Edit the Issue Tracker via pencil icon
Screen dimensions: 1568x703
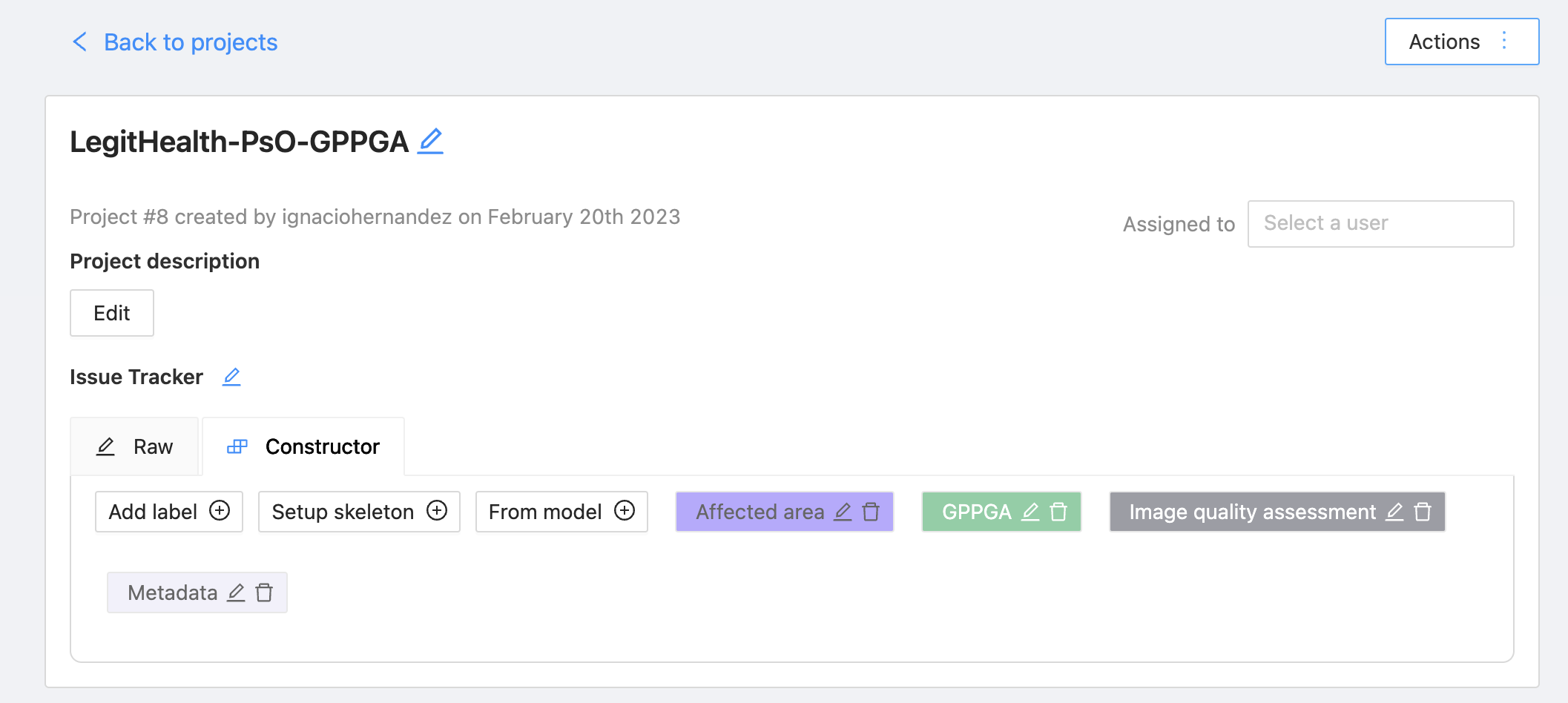point(231,377)
